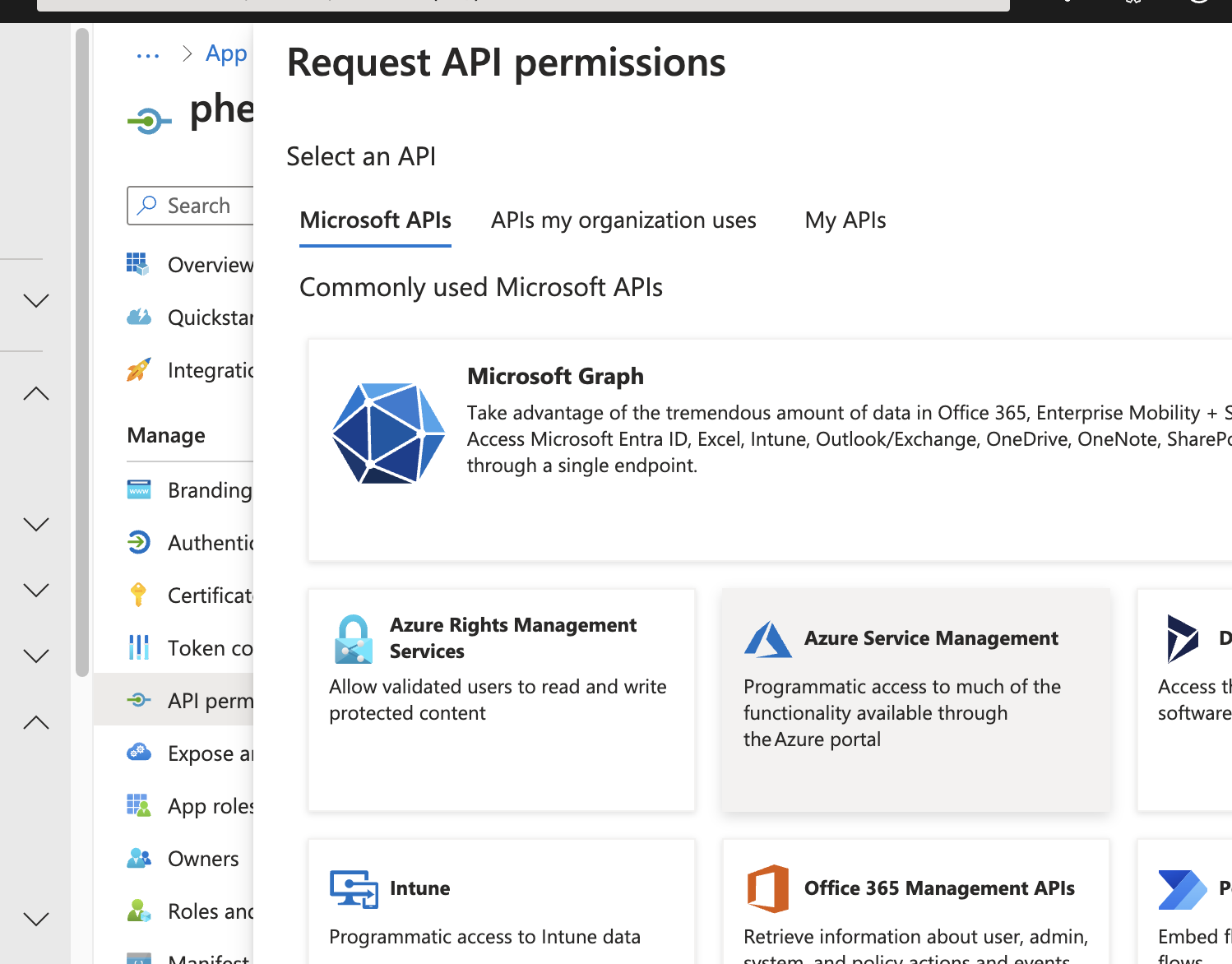Collapse the lower up chevron in left rail
This screenshot has height=964, width=1232.
pyautogui.click(x=36, y=722)
